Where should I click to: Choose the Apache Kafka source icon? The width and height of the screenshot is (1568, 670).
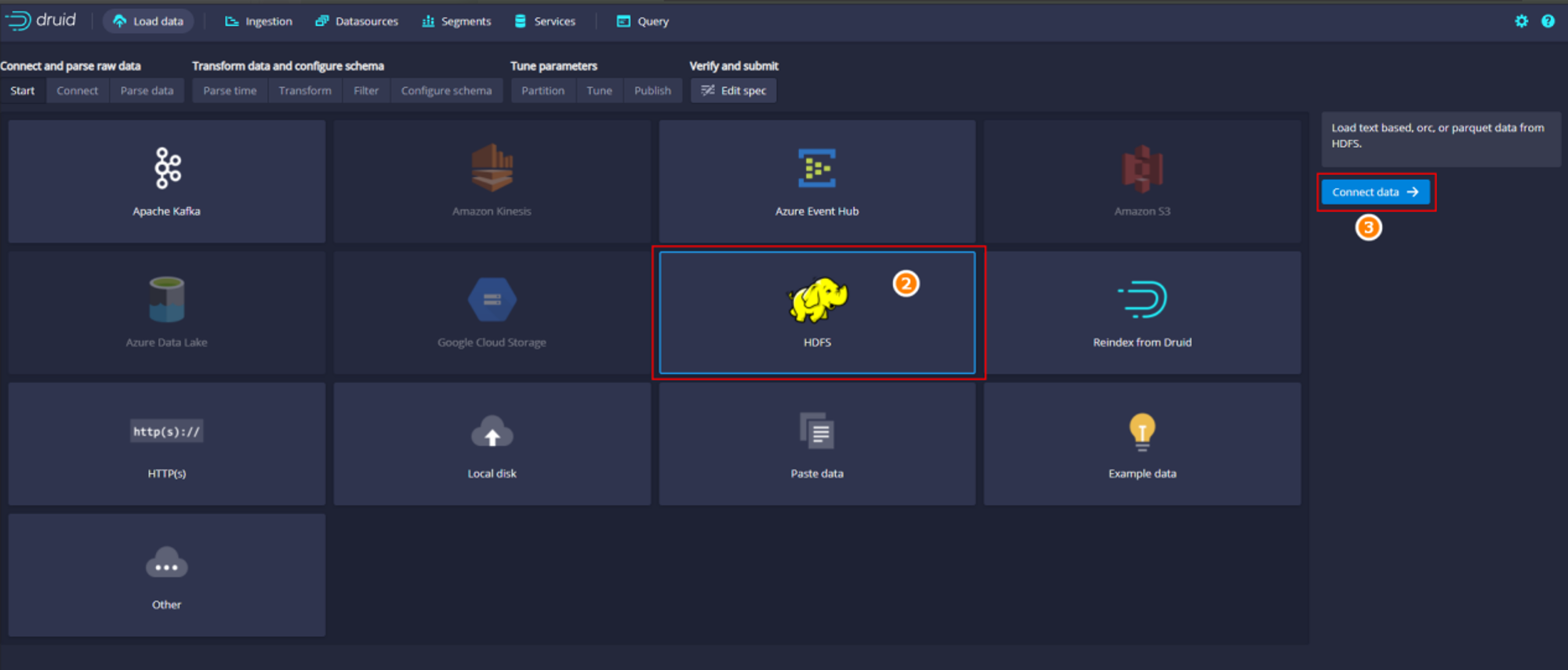[x=167, y=168]
